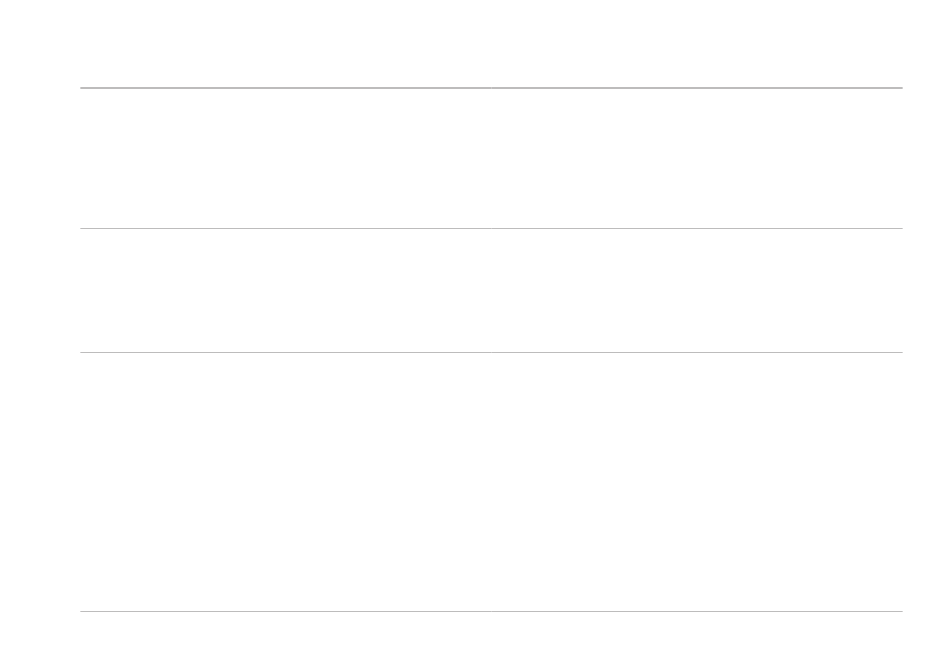Click the first empty row's right cell

pos(697,158)
